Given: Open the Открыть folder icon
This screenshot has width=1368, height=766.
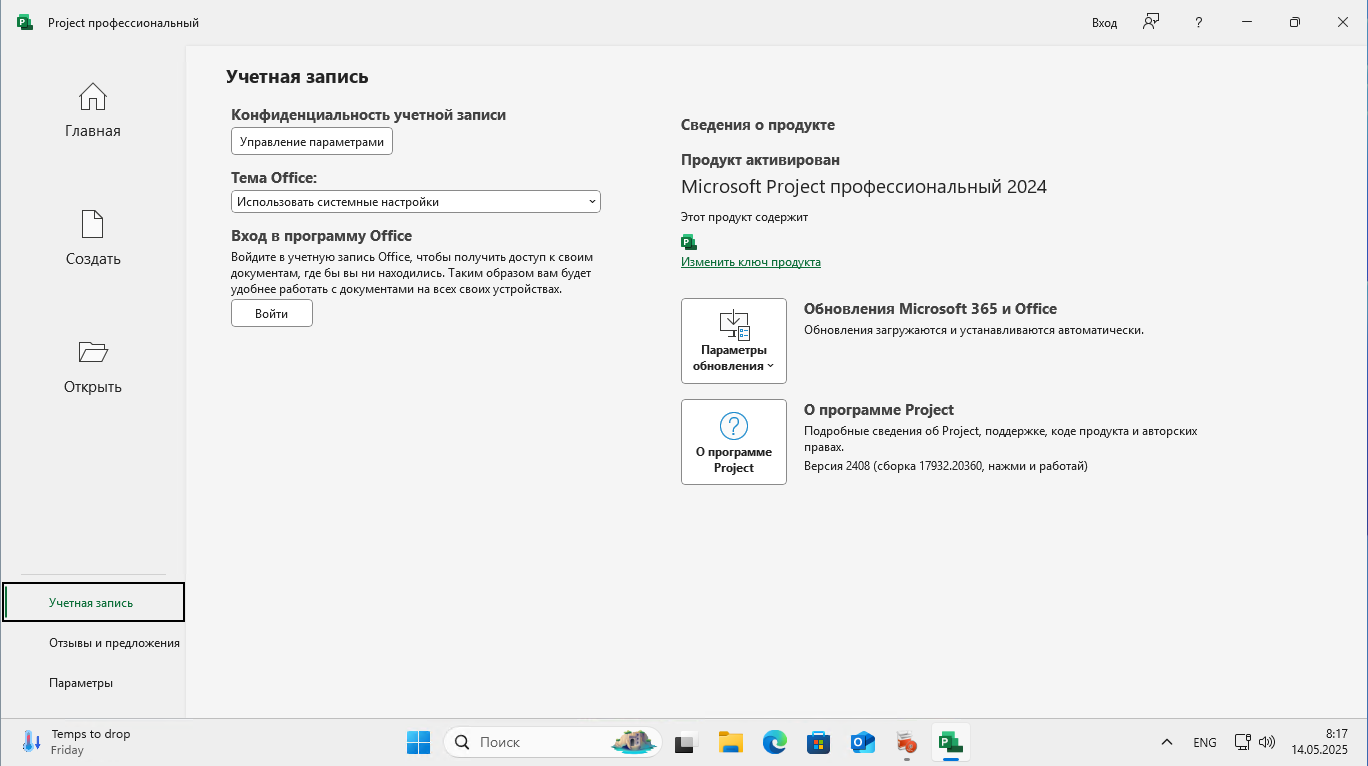Looking at the screenshot, I should [x=92, y=352].
